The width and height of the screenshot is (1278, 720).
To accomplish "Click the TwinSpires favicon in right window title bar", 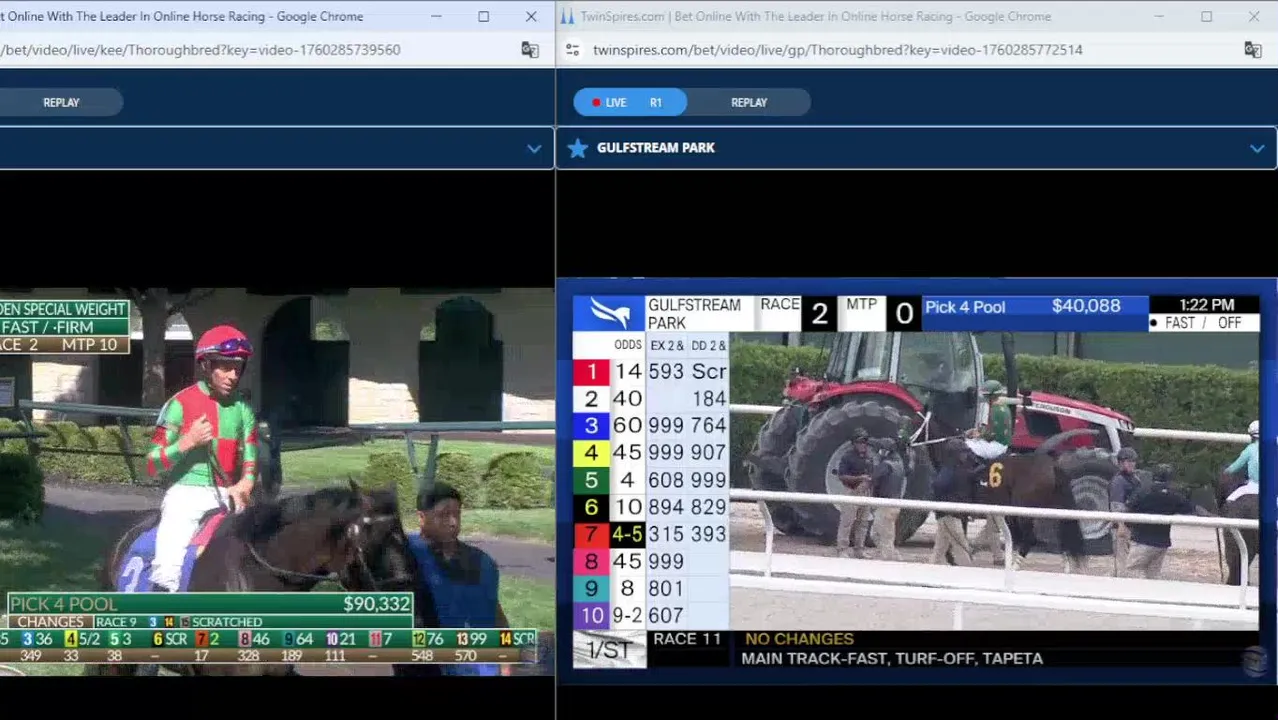I will click(568, 16).
